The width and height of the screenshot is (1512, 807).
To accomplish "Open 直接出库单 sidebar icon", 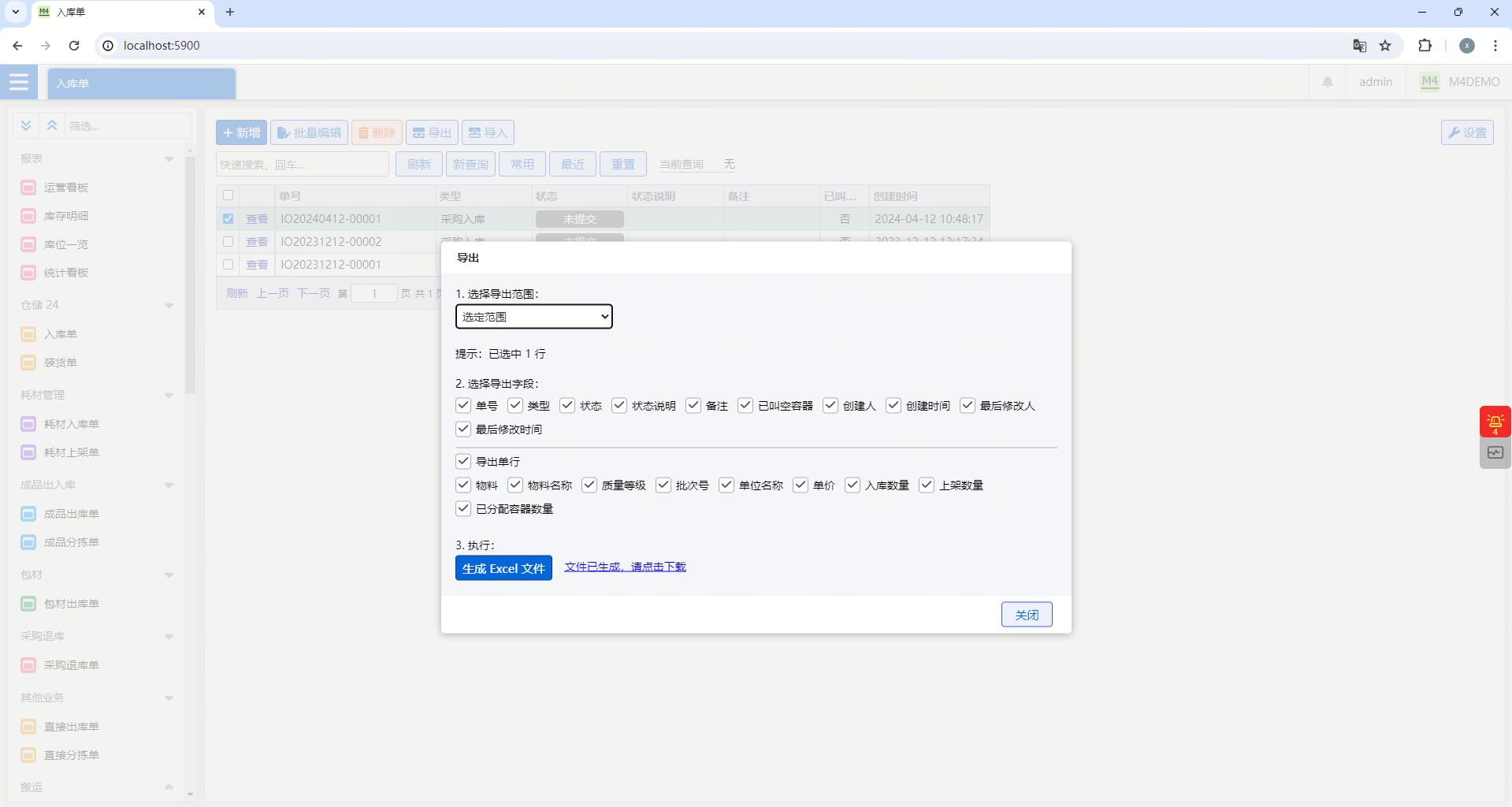I will tap(28, 727).
